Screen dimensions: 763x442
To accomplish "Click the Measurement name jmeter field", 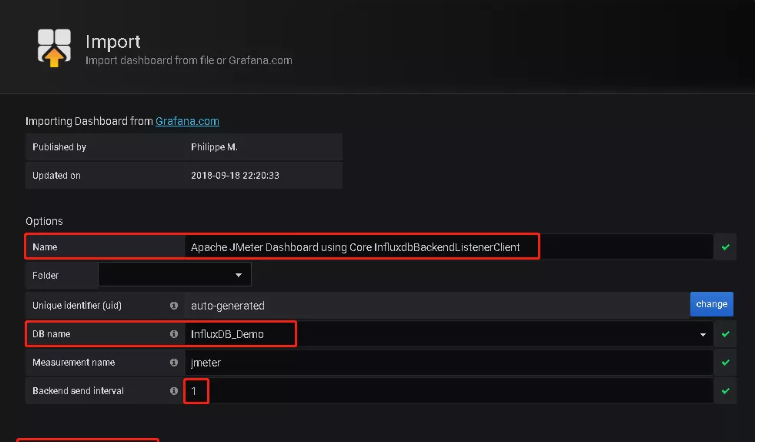I will (x=449, y=363).
